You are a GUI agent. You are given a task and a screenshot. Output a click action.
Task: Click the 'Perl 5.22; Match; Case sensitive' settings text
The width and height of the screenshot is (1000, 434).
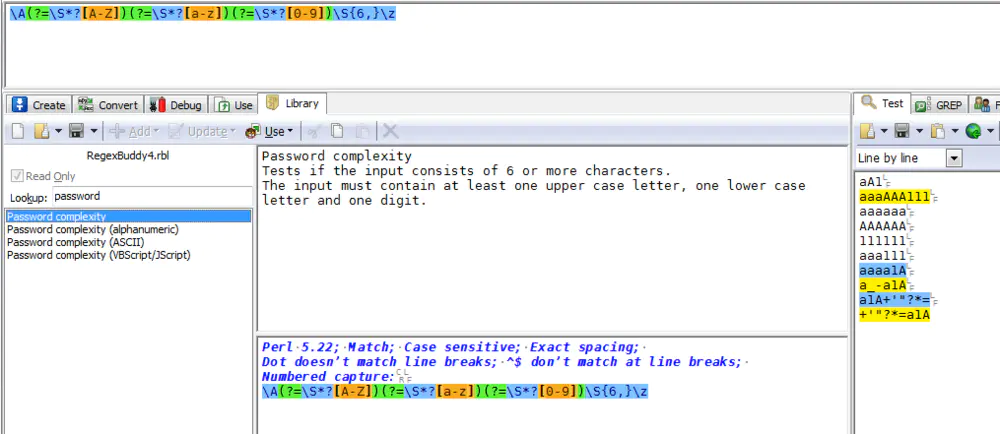point(450,347)
